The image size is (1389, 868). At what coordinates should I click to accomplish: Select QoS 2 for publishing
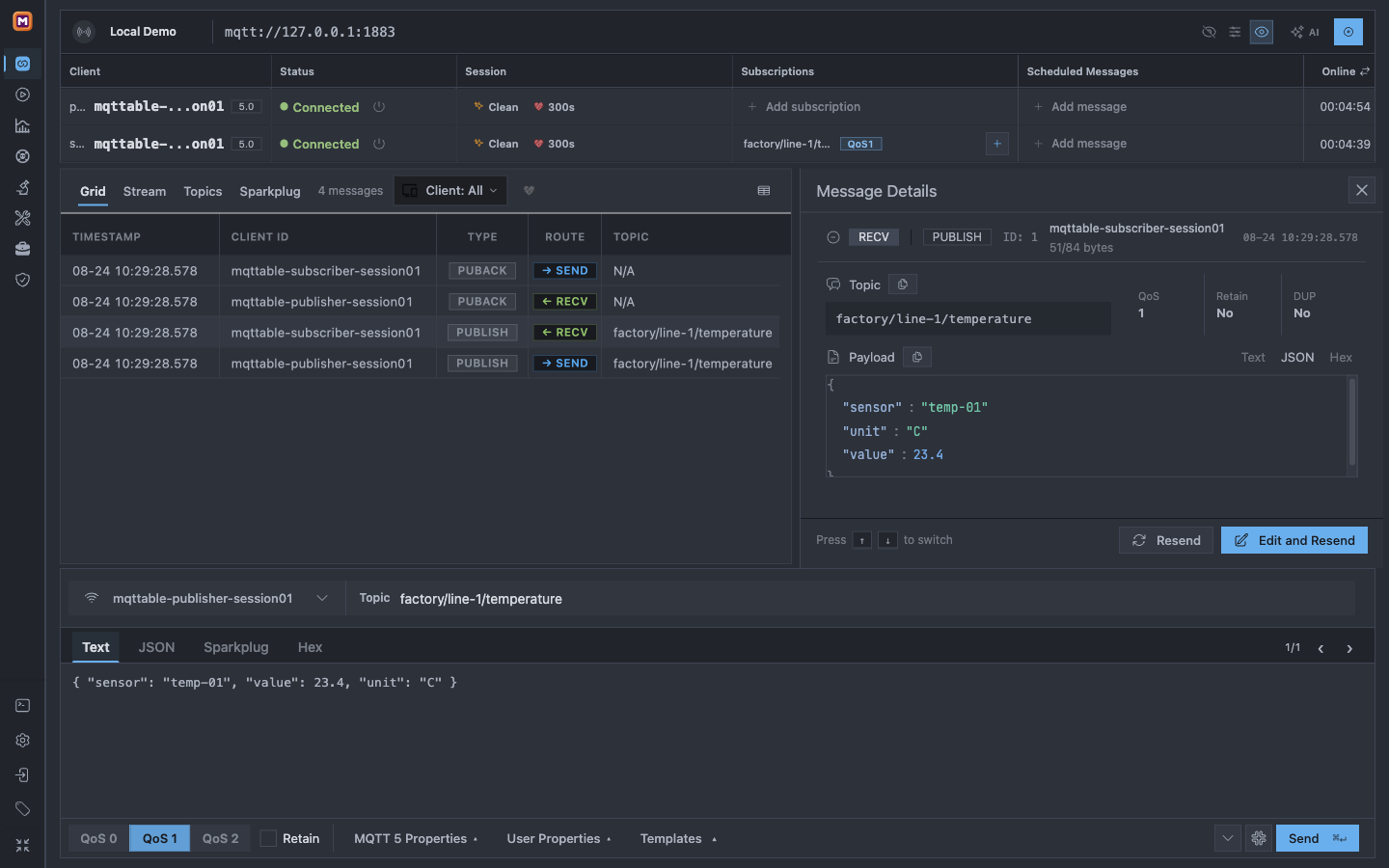[x=221, y=838]
